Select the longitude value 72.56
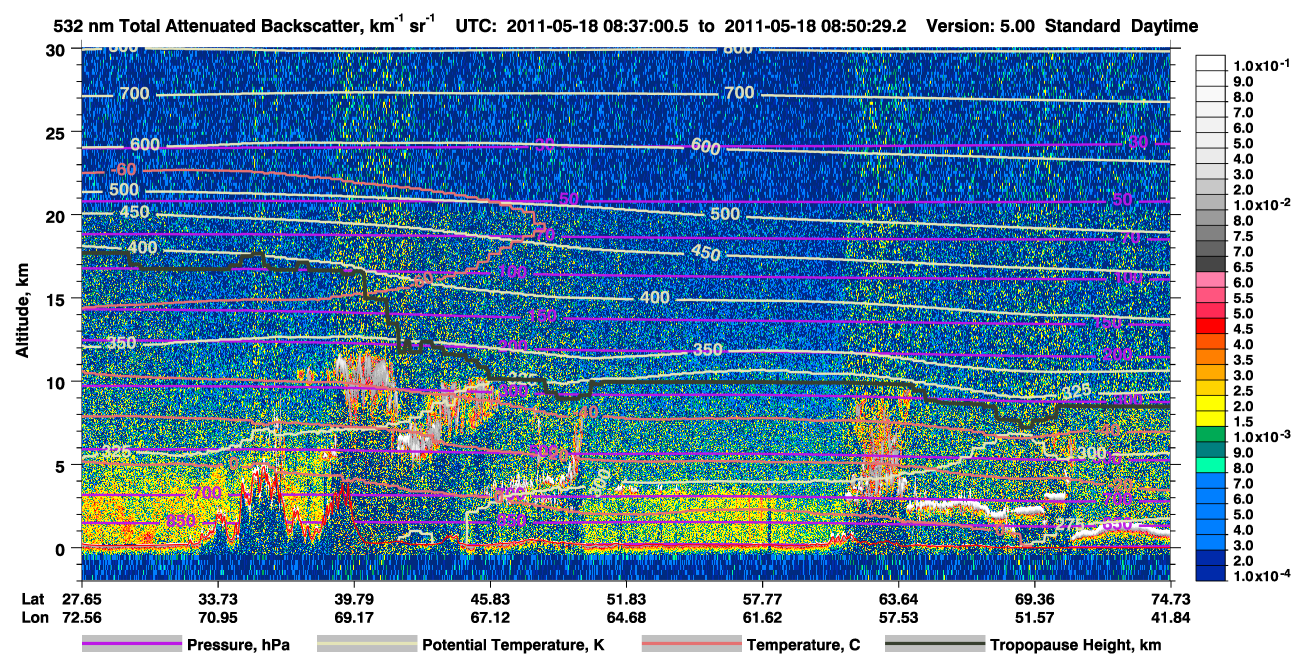 pos(82,618)
